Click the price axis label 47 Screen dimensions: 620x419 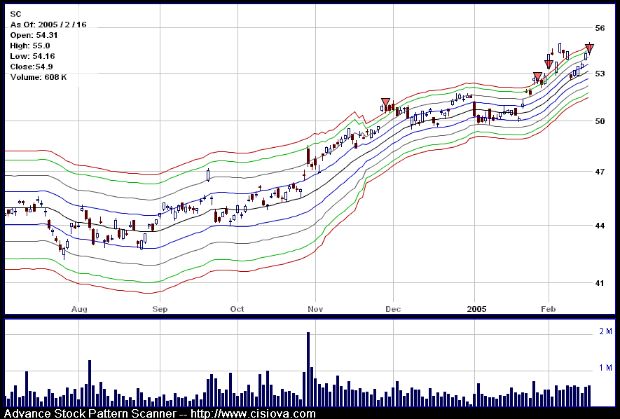click(600, 172)
